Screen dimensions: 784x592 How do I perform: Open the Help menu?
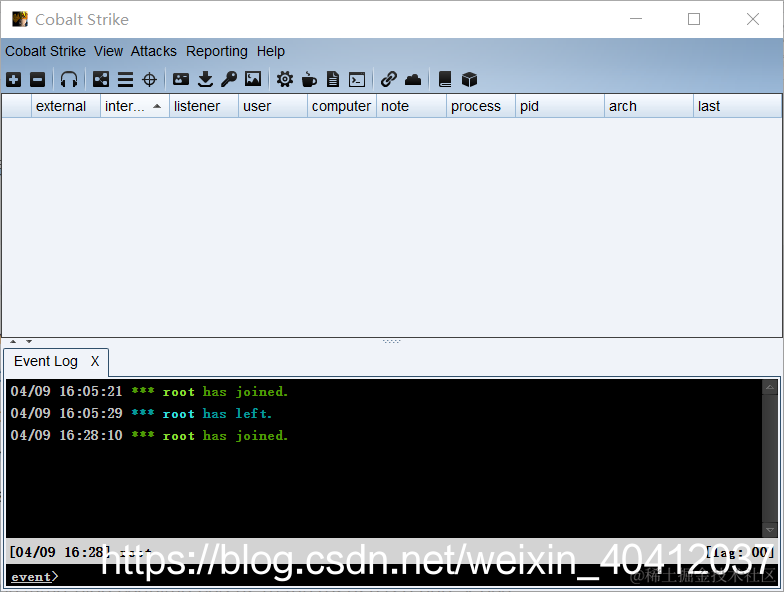tap(270, 52)
